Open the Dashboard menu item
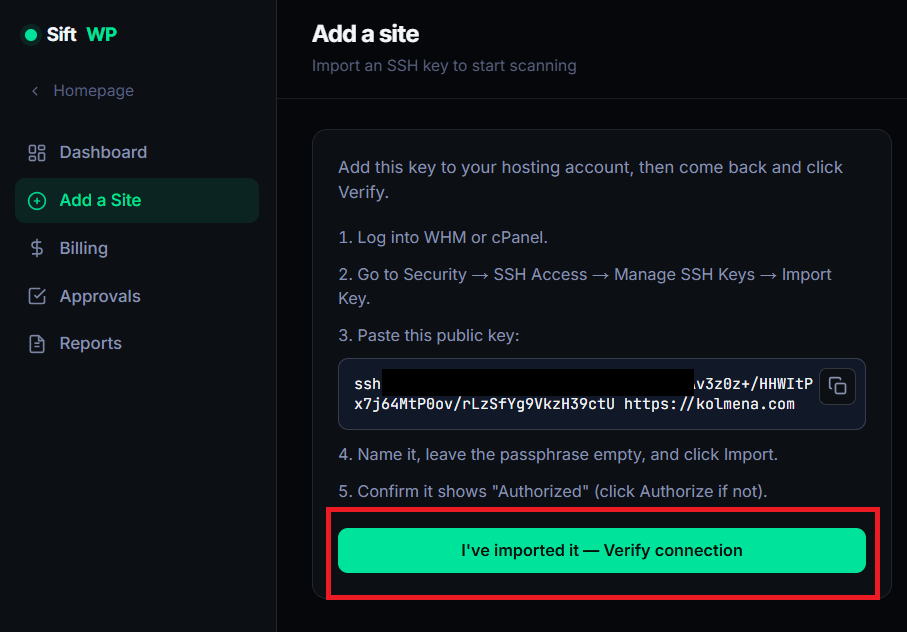Screen dimensions: 907x632 [137, 153]
